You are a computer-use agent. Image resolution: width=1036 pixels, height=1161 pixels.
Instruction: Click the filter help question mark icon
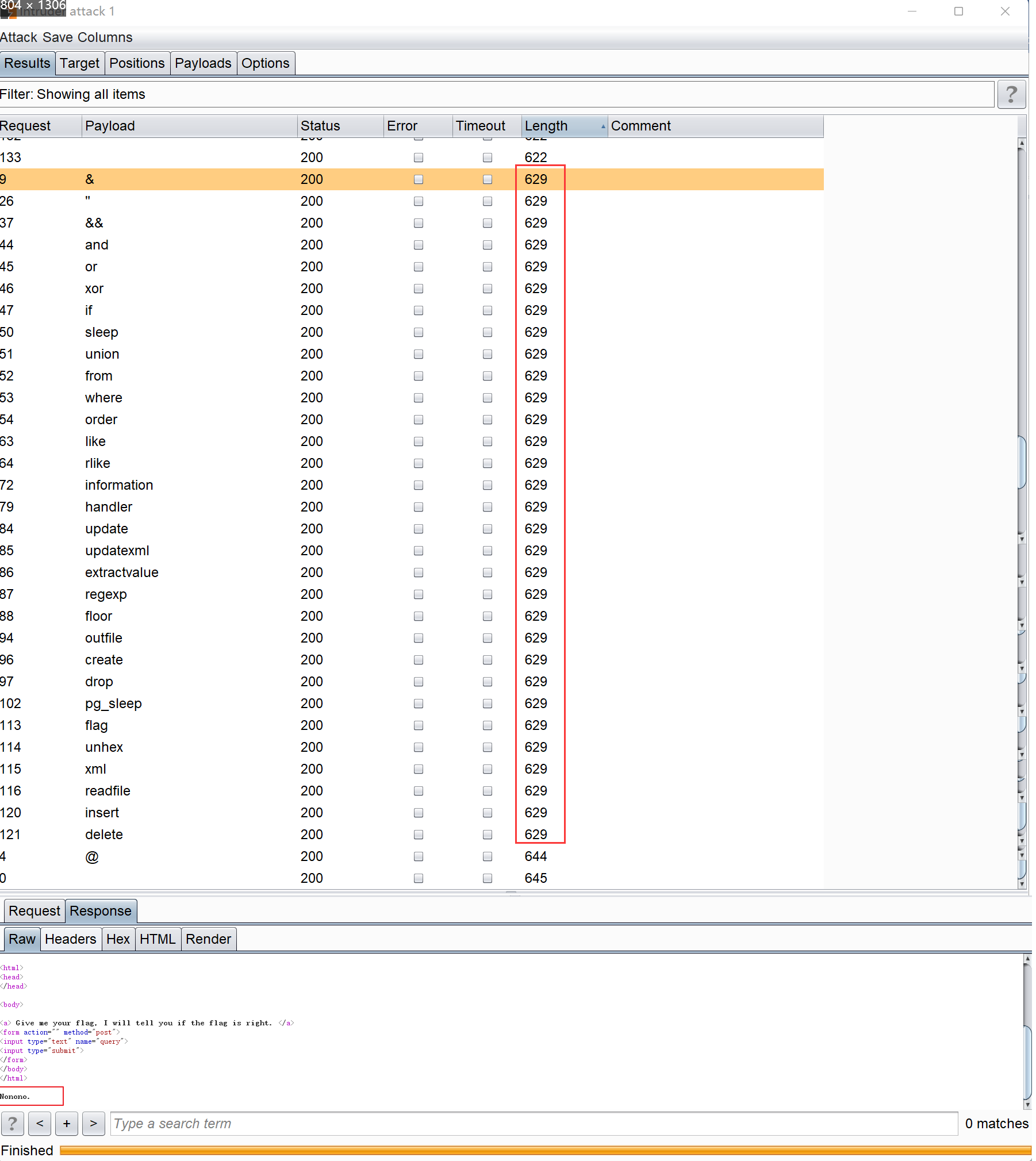[x=1011, y=94]
